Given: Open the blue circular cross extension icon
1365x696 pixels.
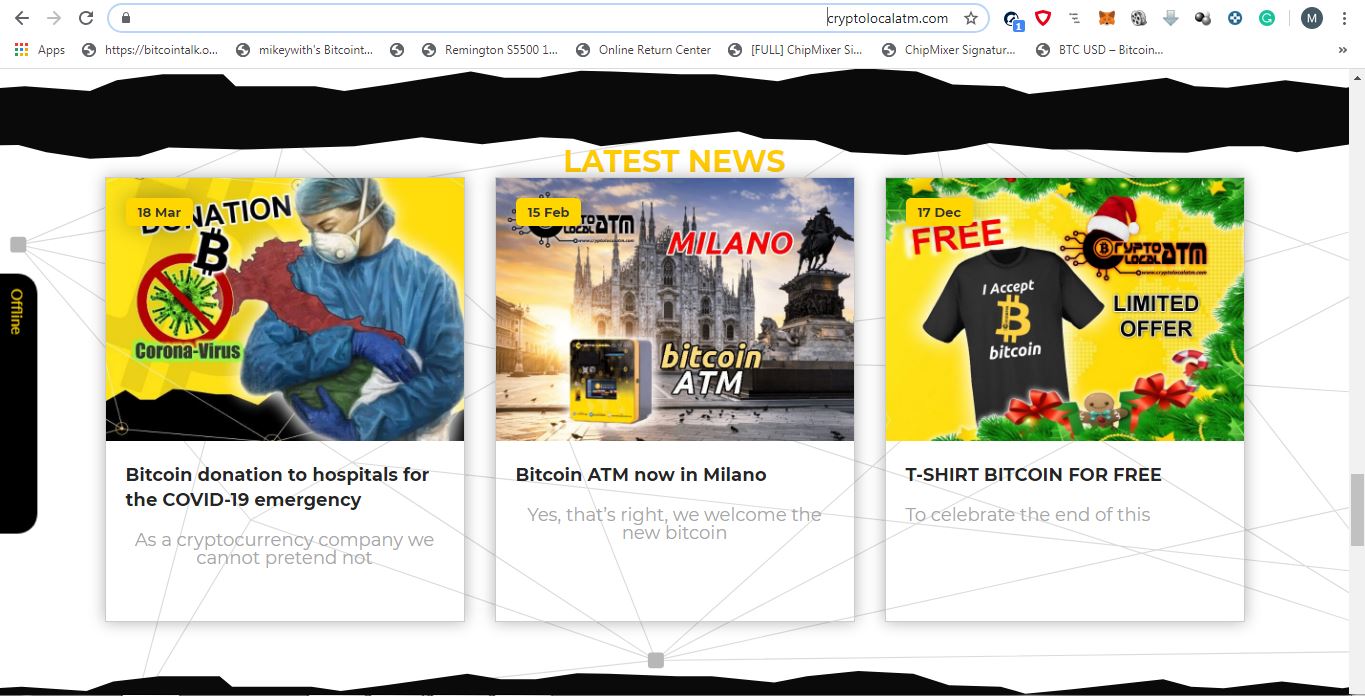Looking at the screenshot, I should pos(1235,18).
